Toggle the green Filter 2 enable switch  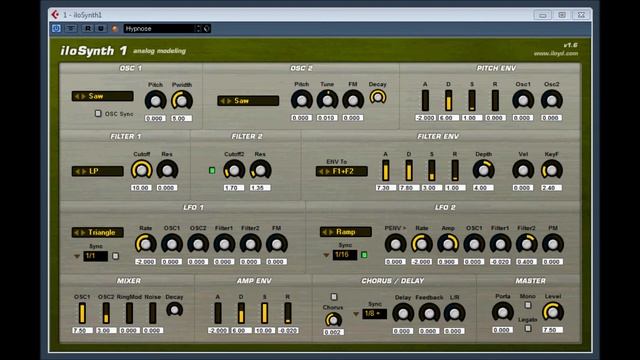[212, 170]
